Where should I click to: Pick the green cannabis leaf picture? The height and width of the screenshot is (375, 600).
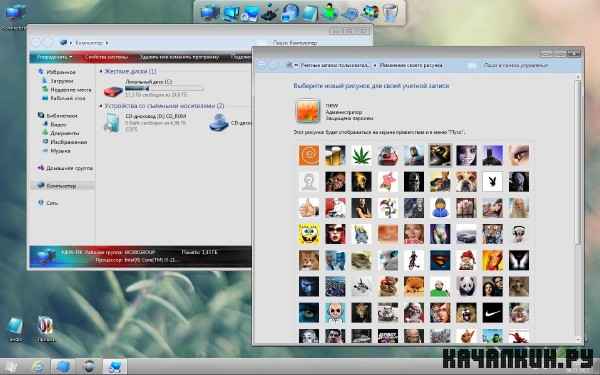(361, 155)
